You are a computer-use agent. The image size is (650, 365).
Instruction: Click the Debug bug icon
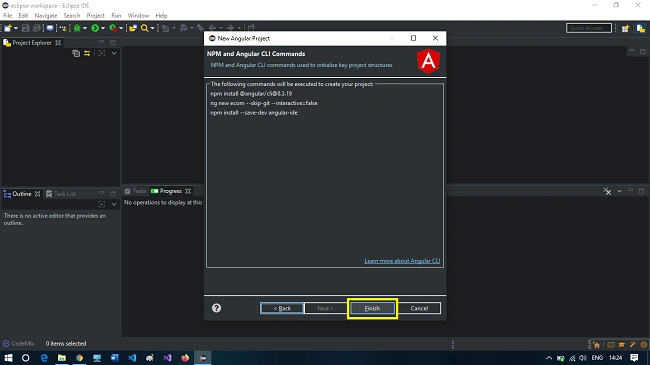pyautogui.click(x=77, y=28)
